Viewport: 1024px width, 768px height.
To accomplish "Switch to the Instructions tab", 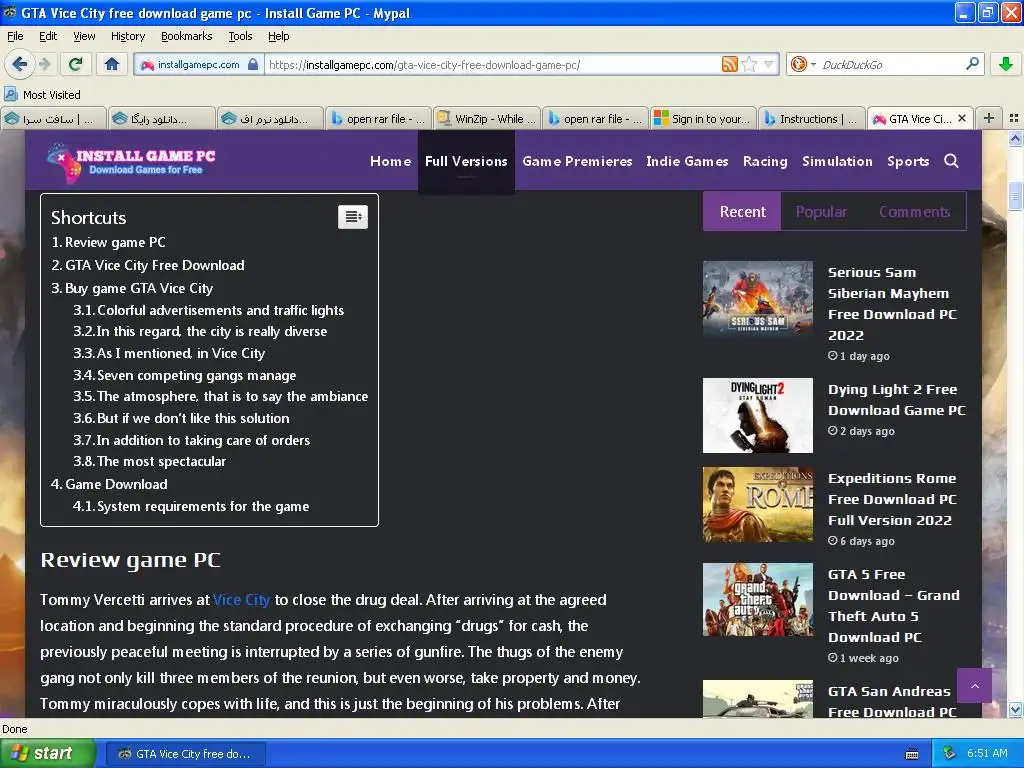I will point(812,119).
